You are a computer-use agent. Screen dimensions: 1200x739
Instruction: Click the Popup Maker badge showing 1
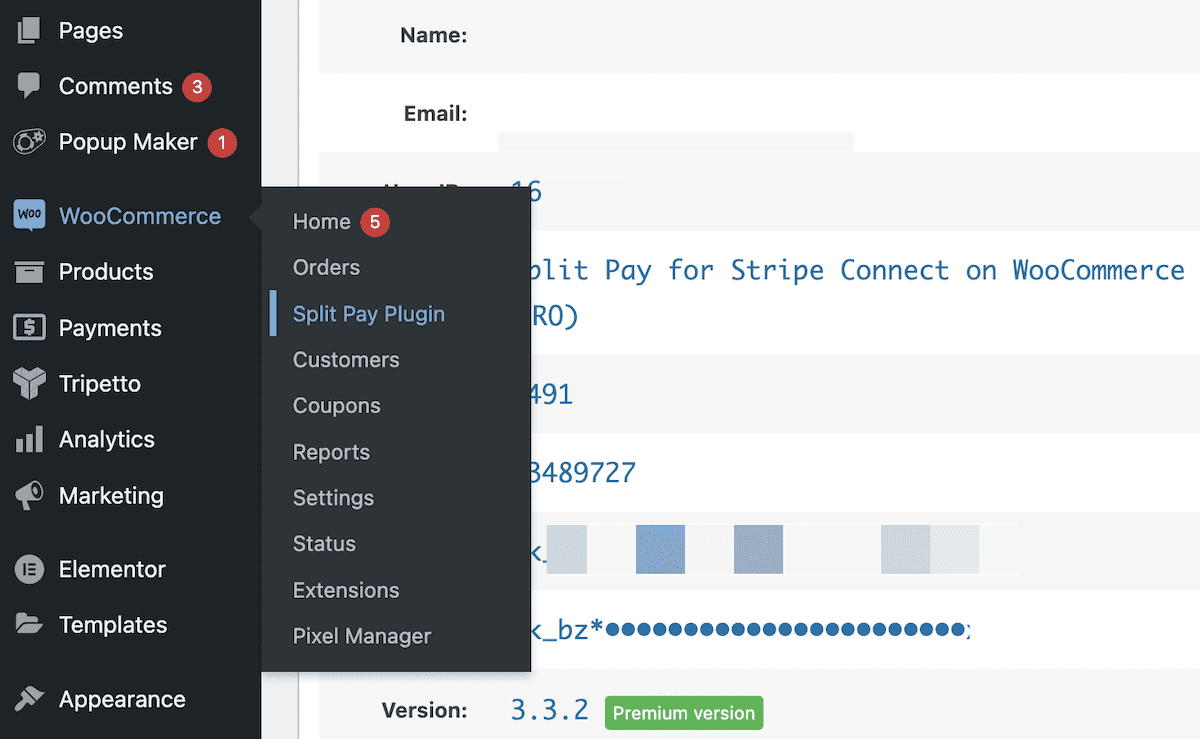point(222,143)
